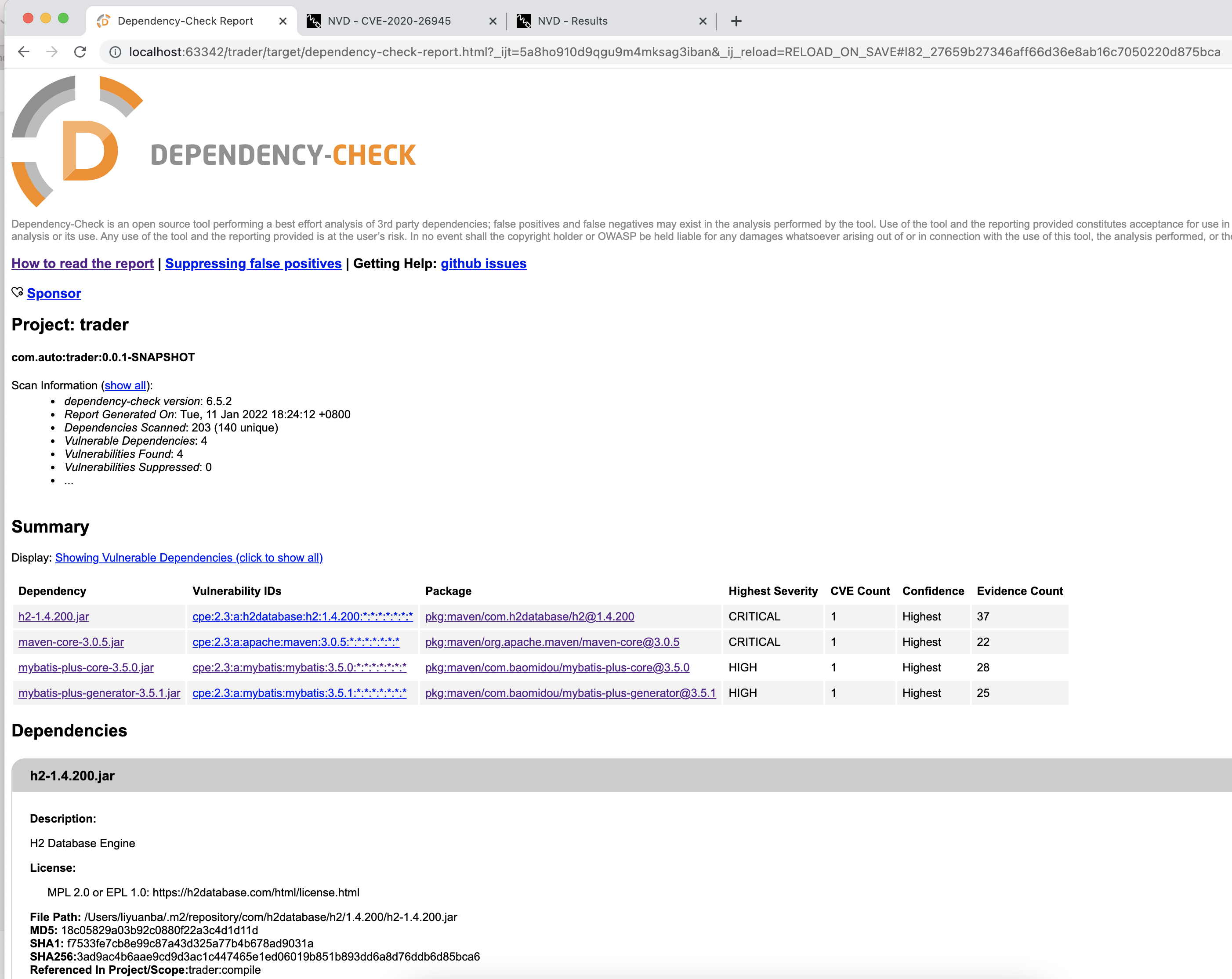Expand scan information with show all
This screenshot has height=979, width=1232.
(x=125, y=385)
